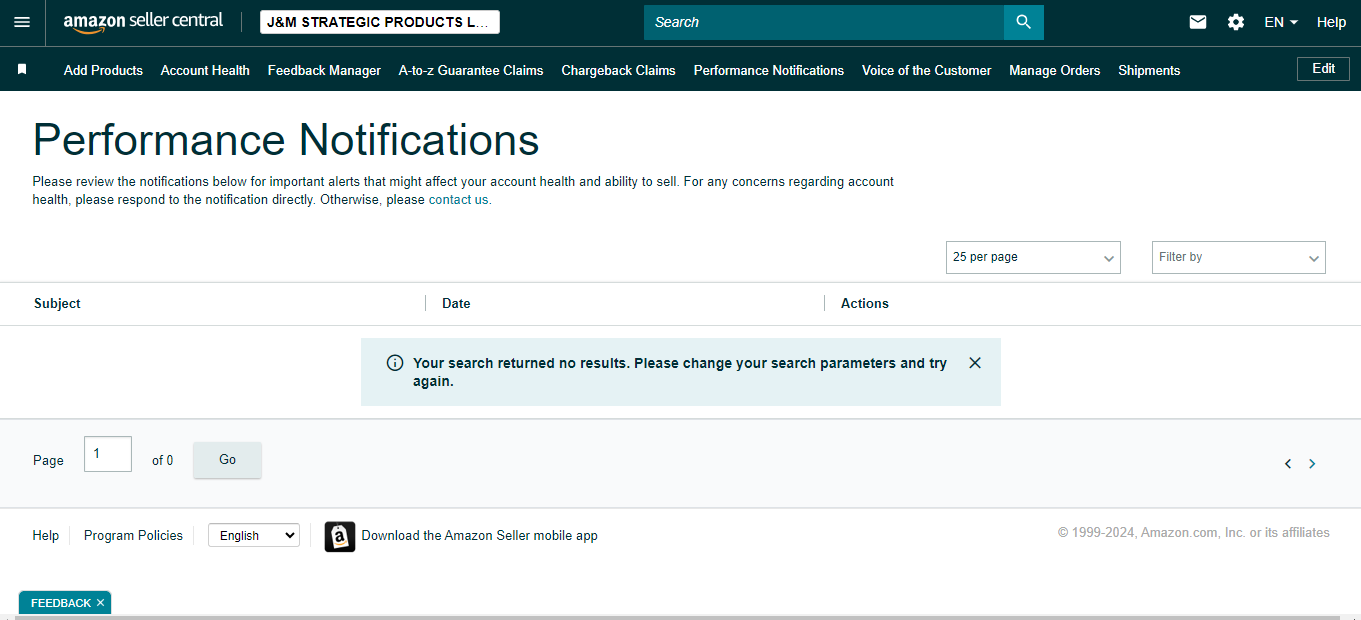Open the messages envelope icon
This screenshot has width=1361, height=620.
(1198, 22)
